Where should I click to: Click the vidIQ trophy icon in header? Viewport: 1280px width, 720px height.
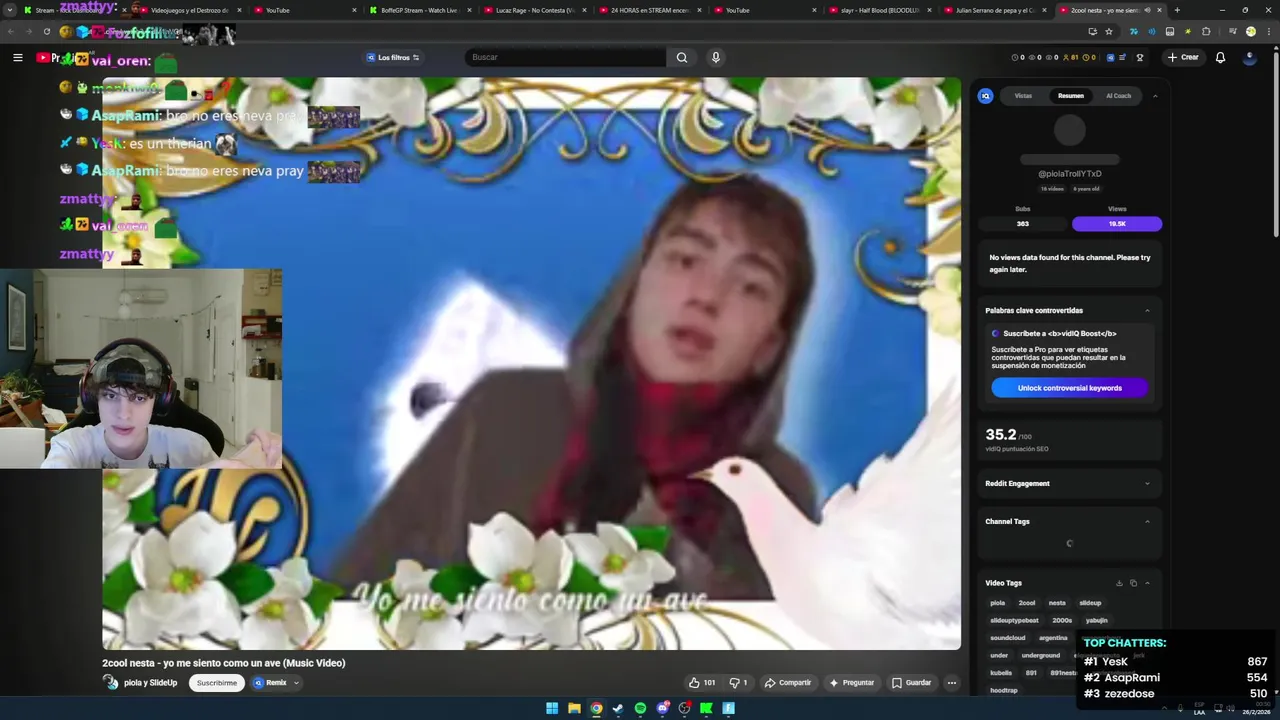(x=1139, y=57)
